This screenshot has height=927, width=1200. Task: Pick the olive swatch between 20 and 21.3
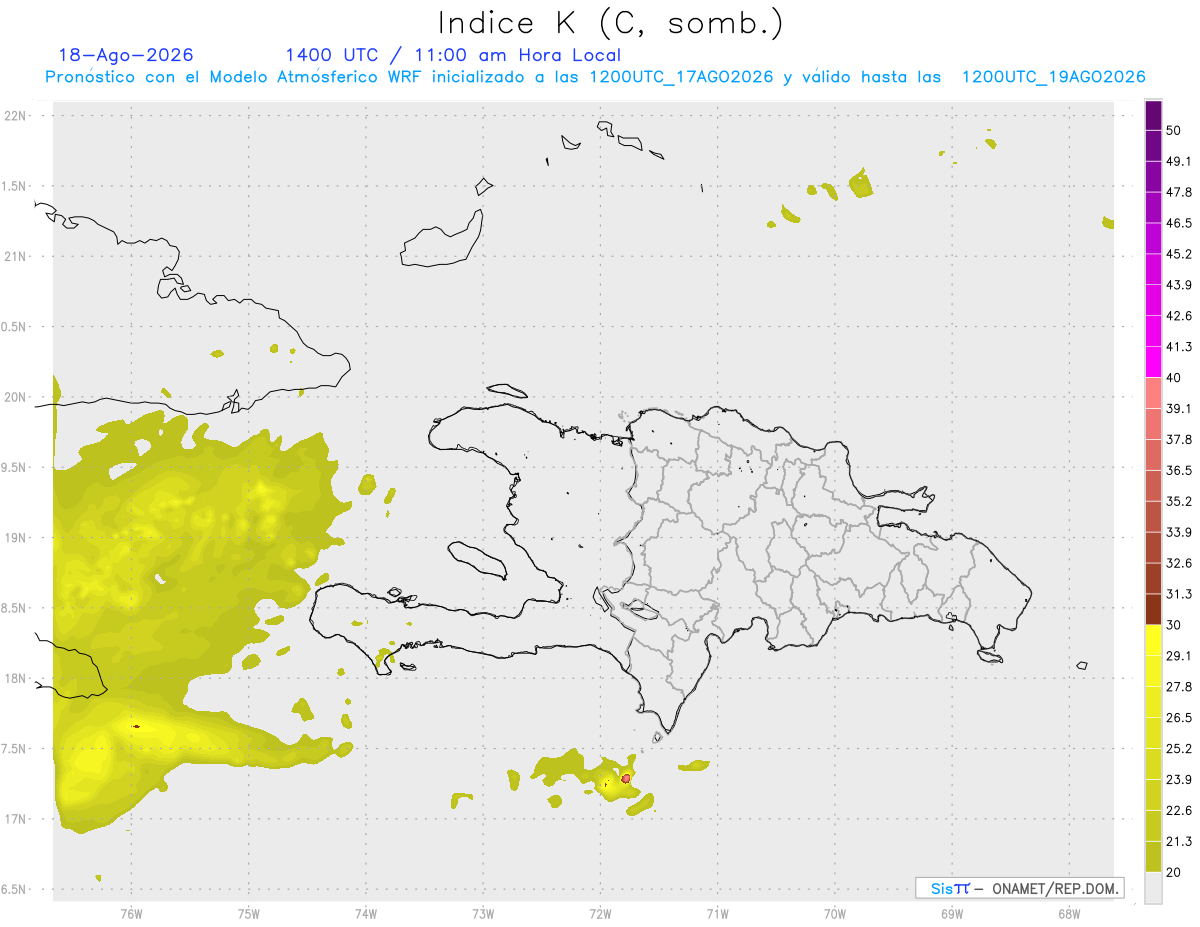pyautogui.click(x=1154, y=857)
